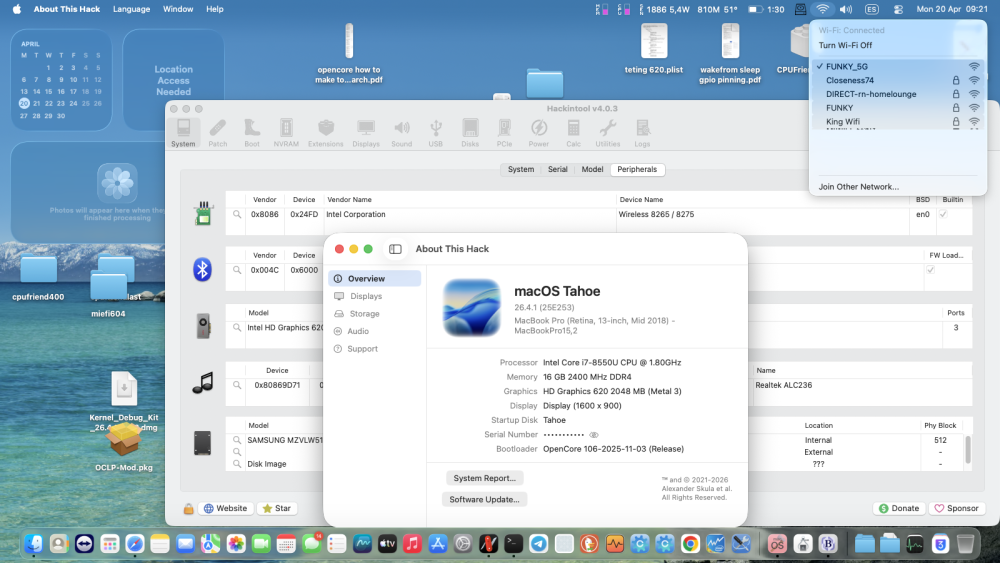Open the Displays section in Hackintool toolbar
The height and width of the screenshot is (563, 1000).
tap(366, 133)
